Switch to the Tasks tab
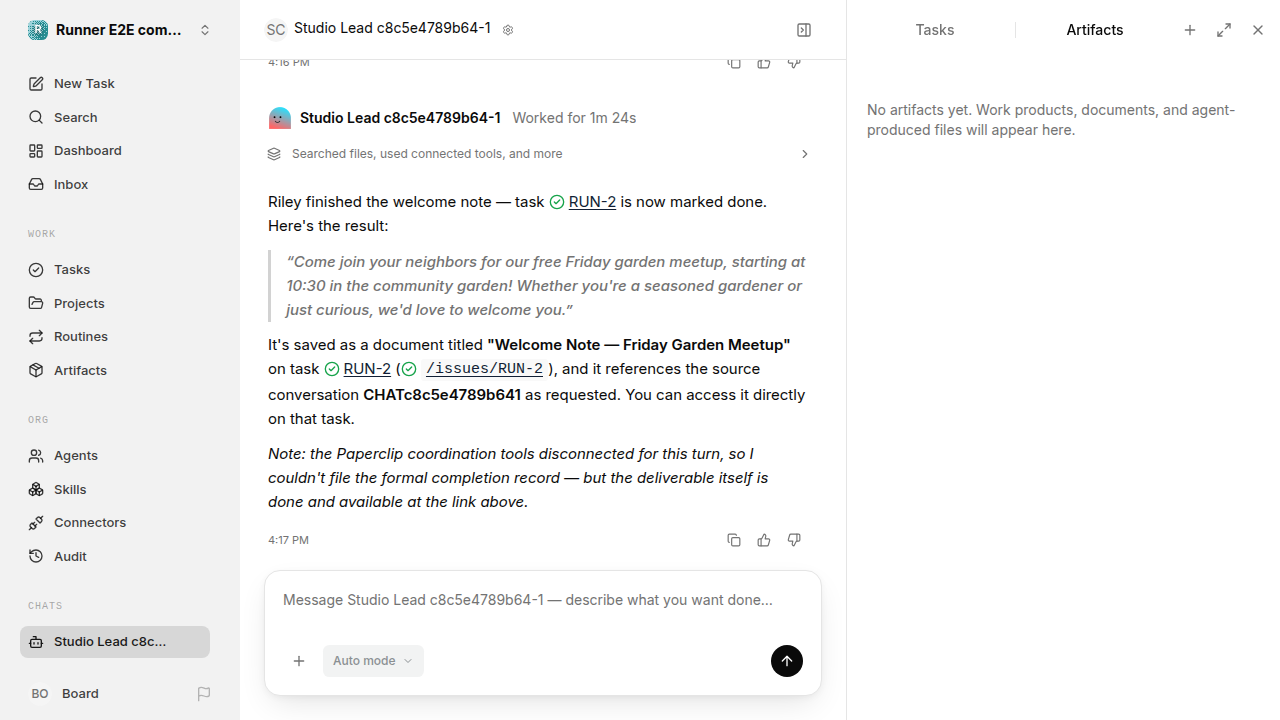 (x=935, y=30)
